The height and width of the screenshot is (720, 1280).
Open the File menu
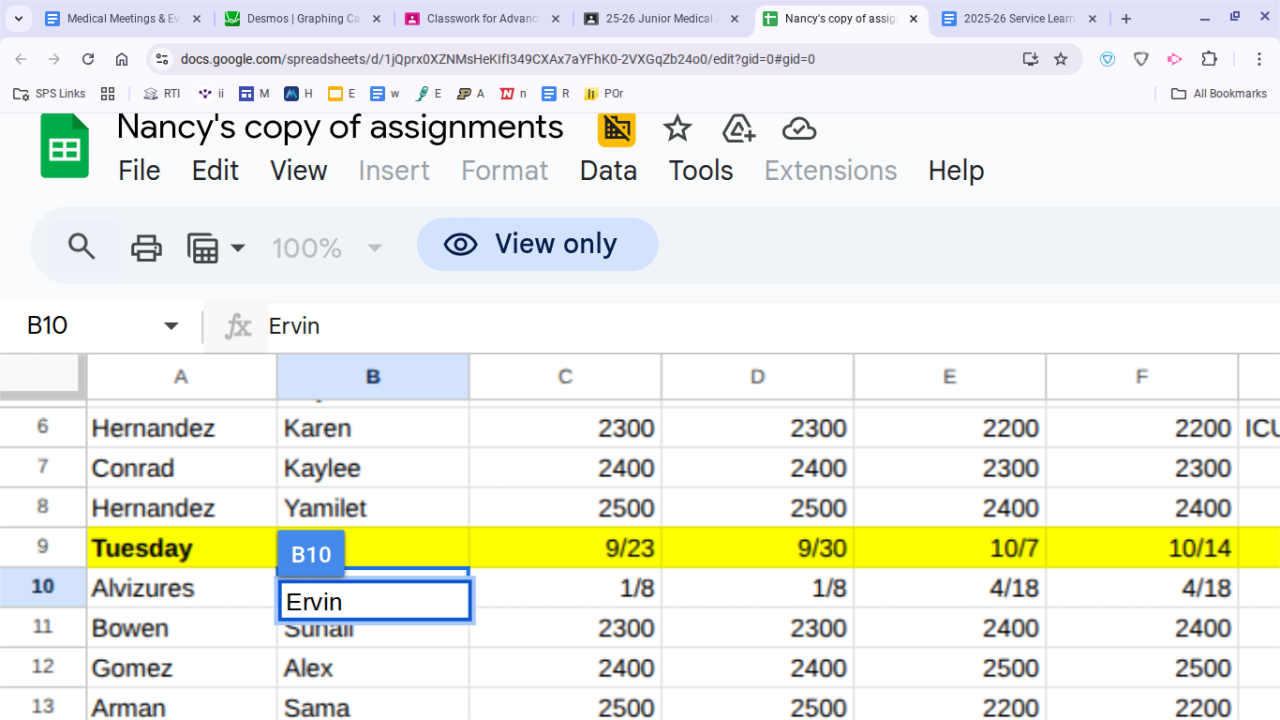(x=139, y=171)
